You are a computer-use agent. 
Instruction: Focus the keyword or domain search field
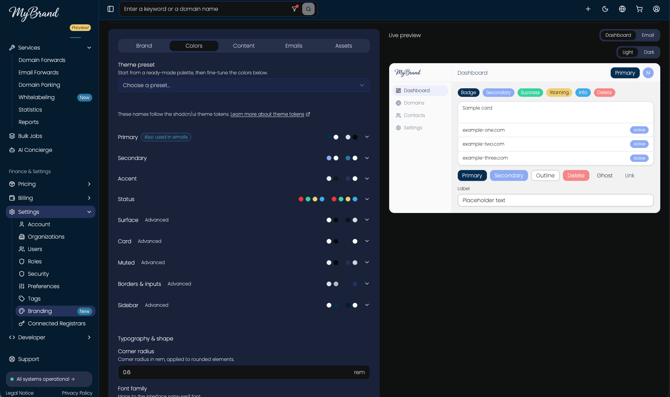(206, 9)
